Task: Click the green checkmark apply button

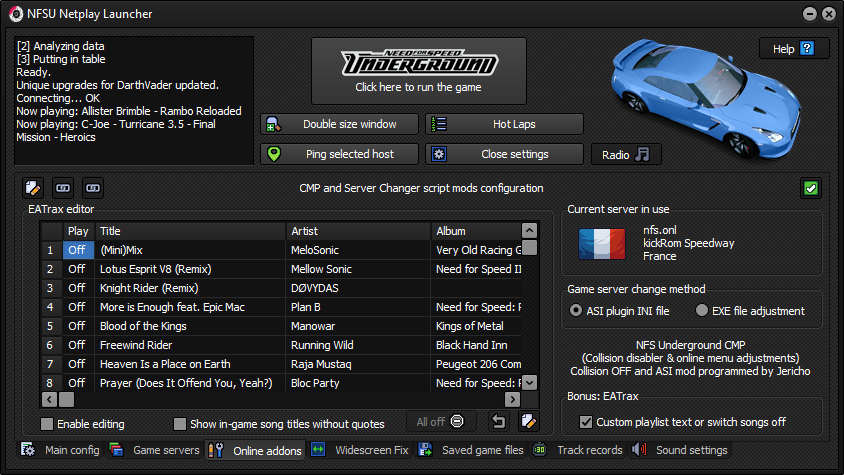Action: pyautogui.click(x=811, y=188)
